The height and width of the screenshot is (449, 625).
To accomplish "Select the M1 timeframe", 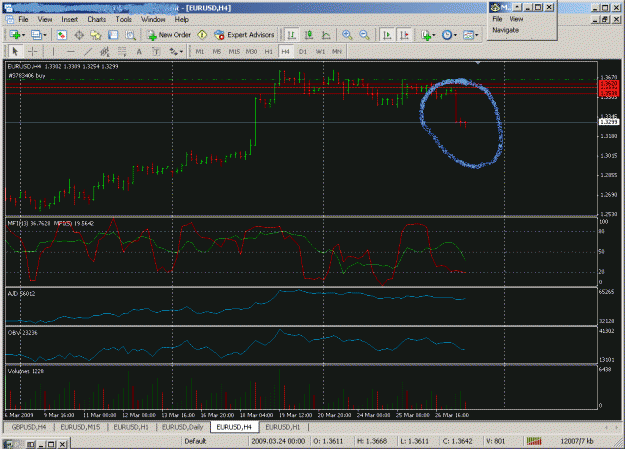I will click(200, 51).
